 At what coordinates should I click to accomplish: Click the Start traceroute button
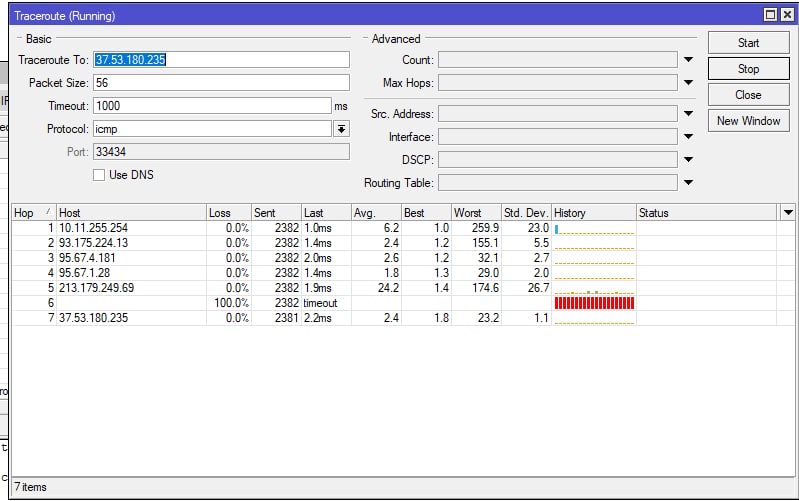(749, 43)
